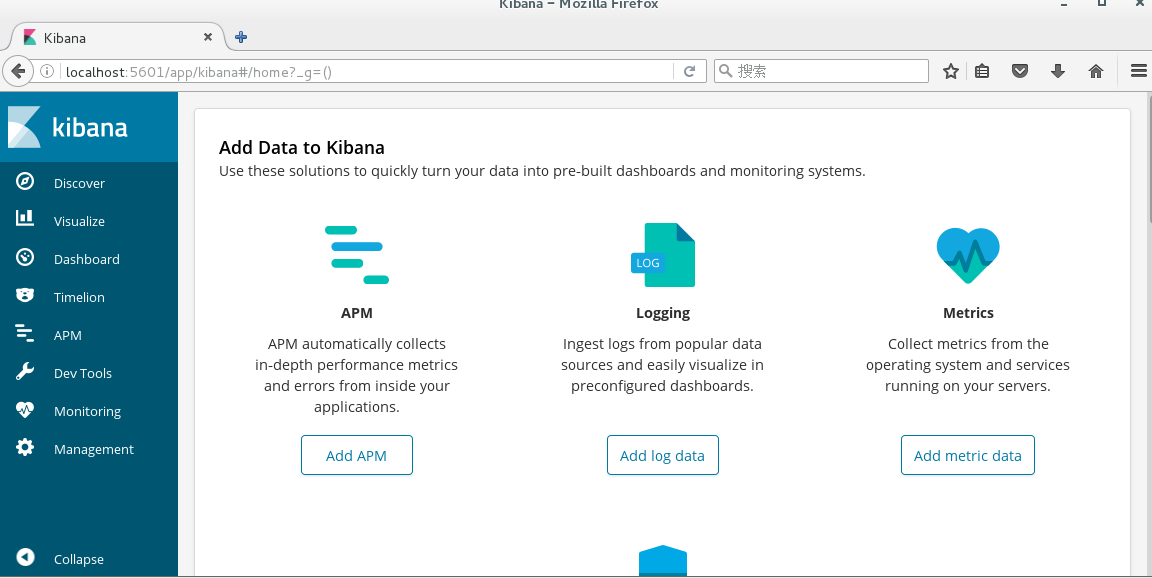Click the 'APM' card title
The height and width of the screenshot is (578, 1152).
click(356, 313)
